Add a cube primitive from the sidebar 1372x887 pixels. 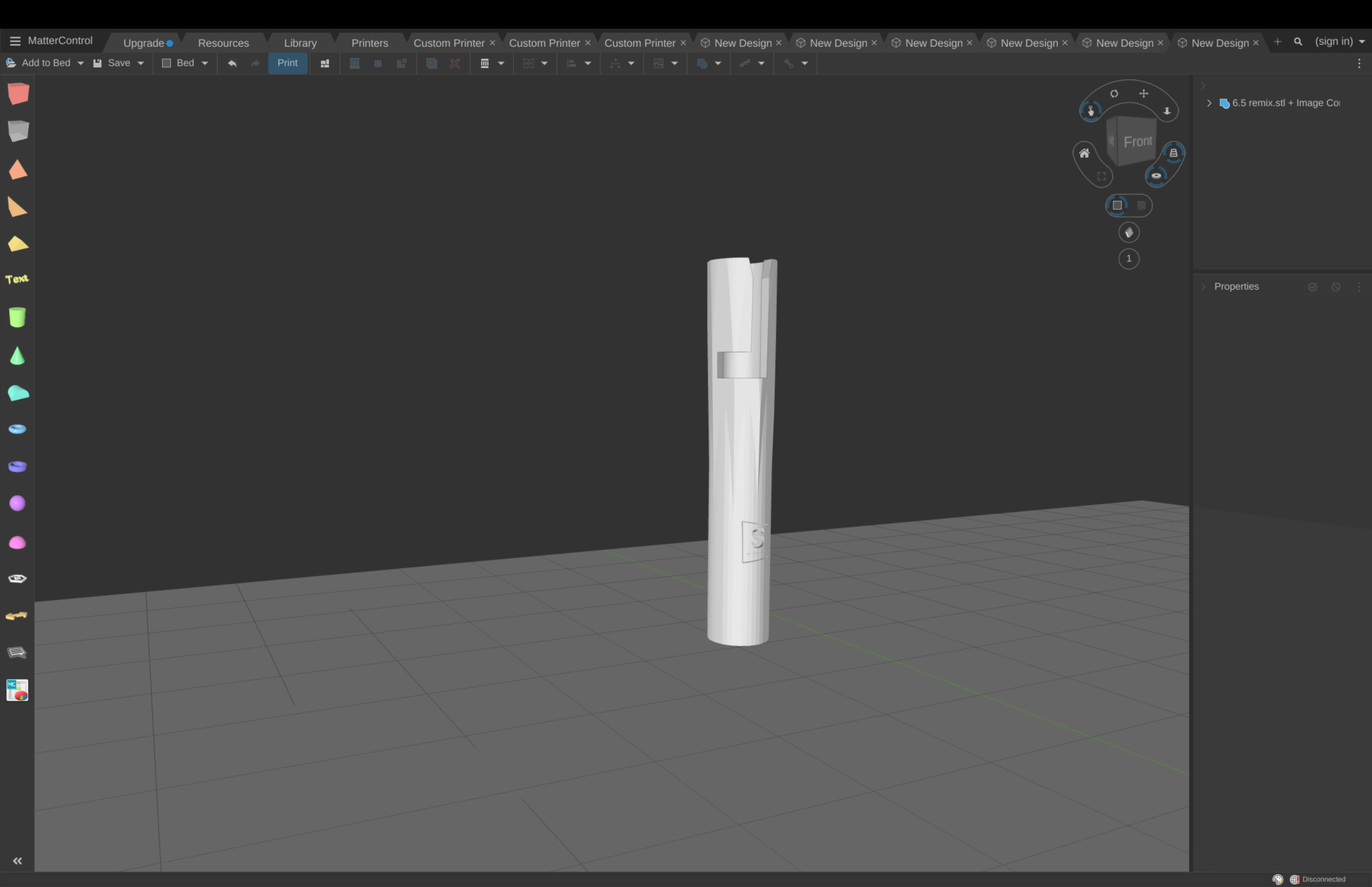click(18, 93)
